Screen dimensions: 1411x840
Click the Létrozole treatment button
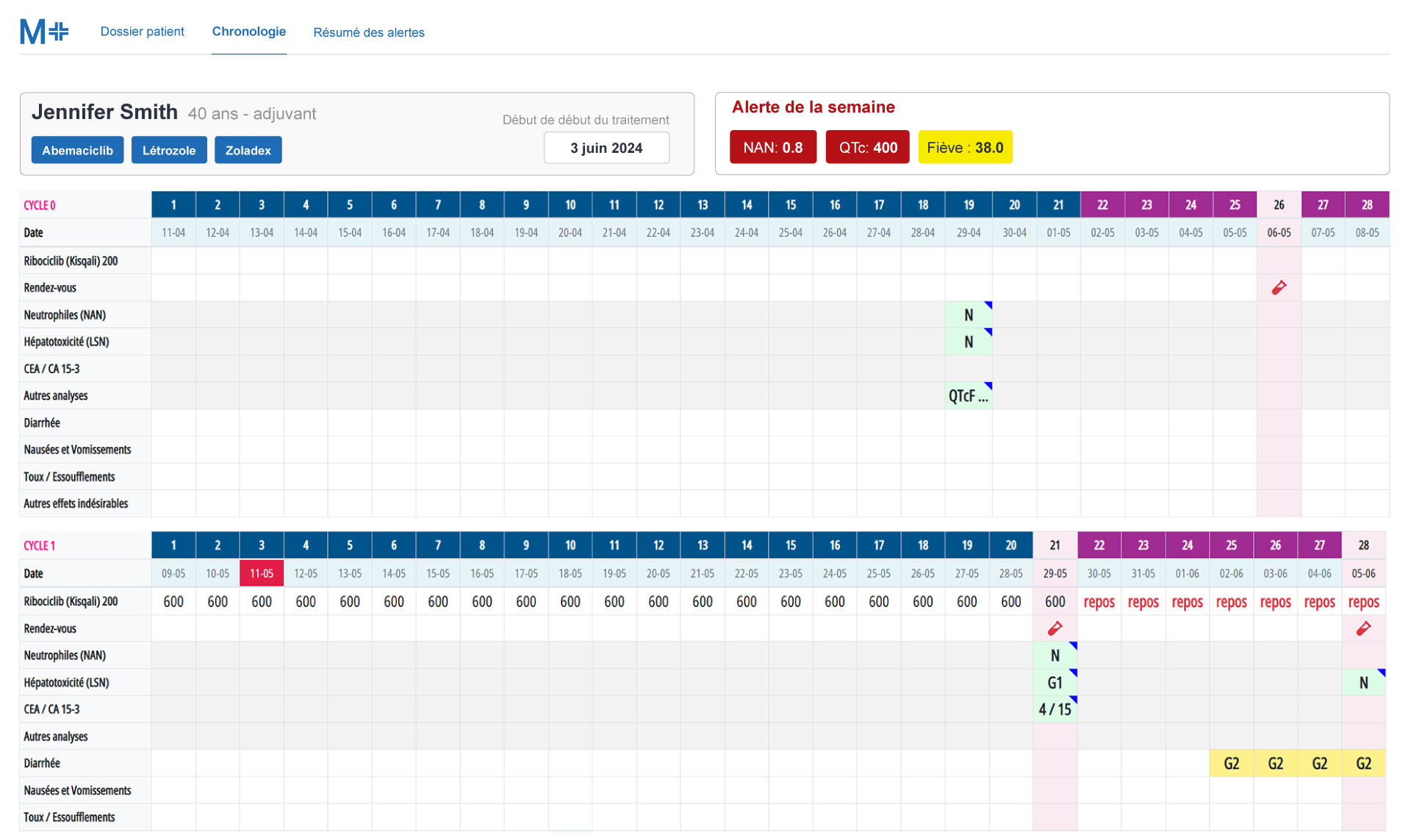[x=168, y=150]
